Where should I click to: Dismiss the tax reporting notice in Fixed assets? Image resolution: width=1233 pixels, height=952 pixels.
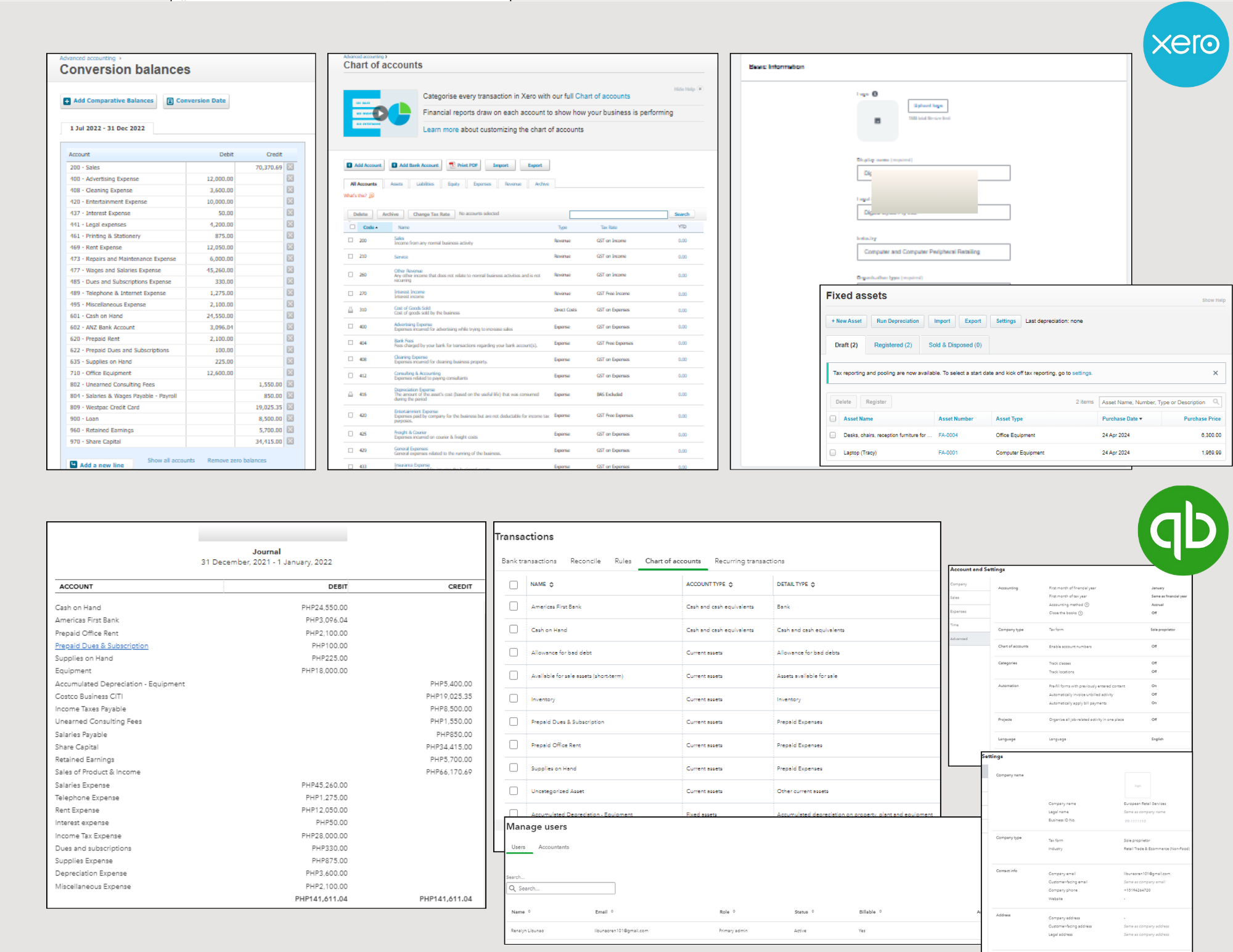pyautogui.click(x=1215, y=373)
